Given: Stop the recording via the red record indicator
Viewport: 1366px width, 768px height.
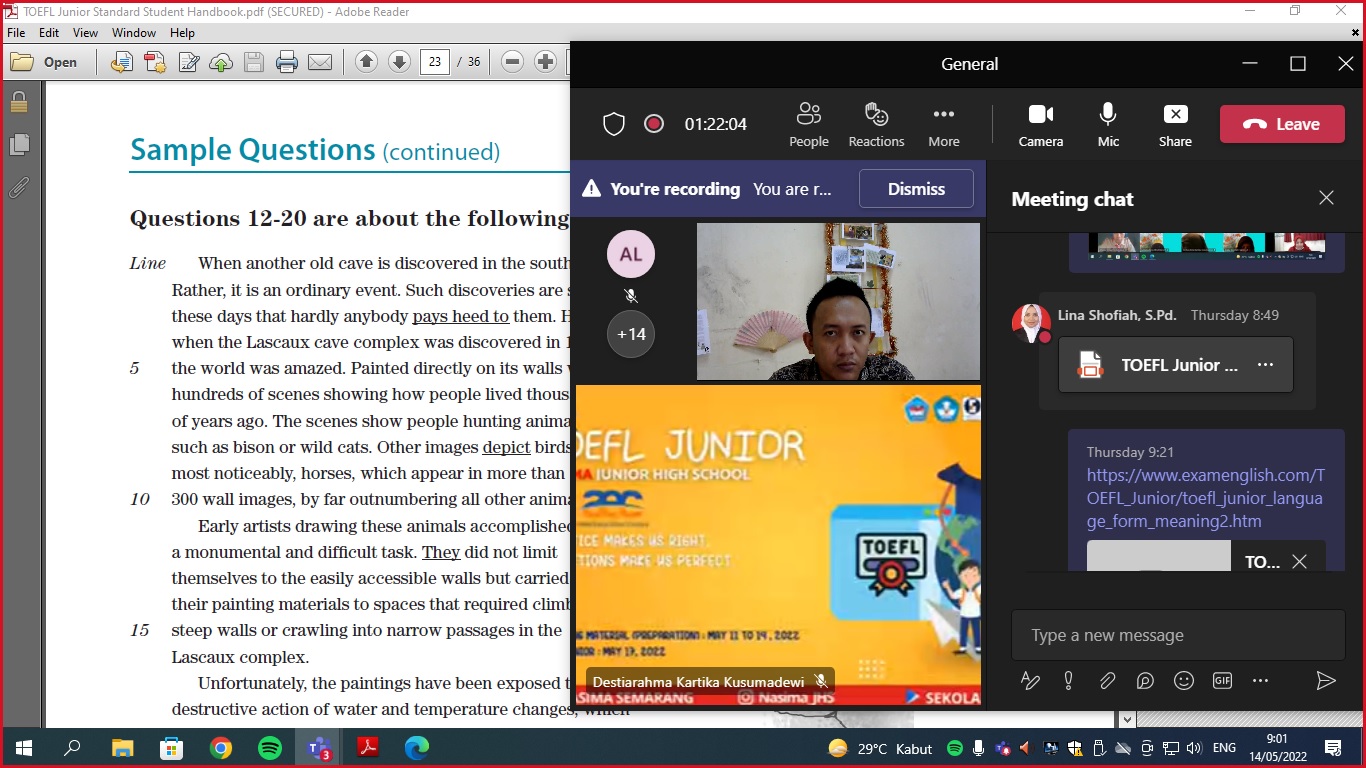Looking at the screenshot, I should pos(654,124).
